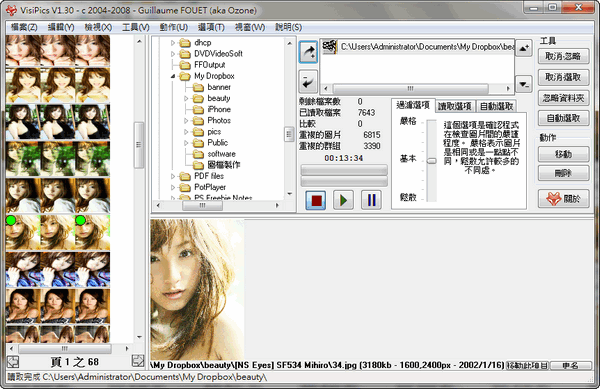Pause the scan with blue pause button
This screenshot has height=389, width=600.
pyautogui.click(x=371, y=200)
